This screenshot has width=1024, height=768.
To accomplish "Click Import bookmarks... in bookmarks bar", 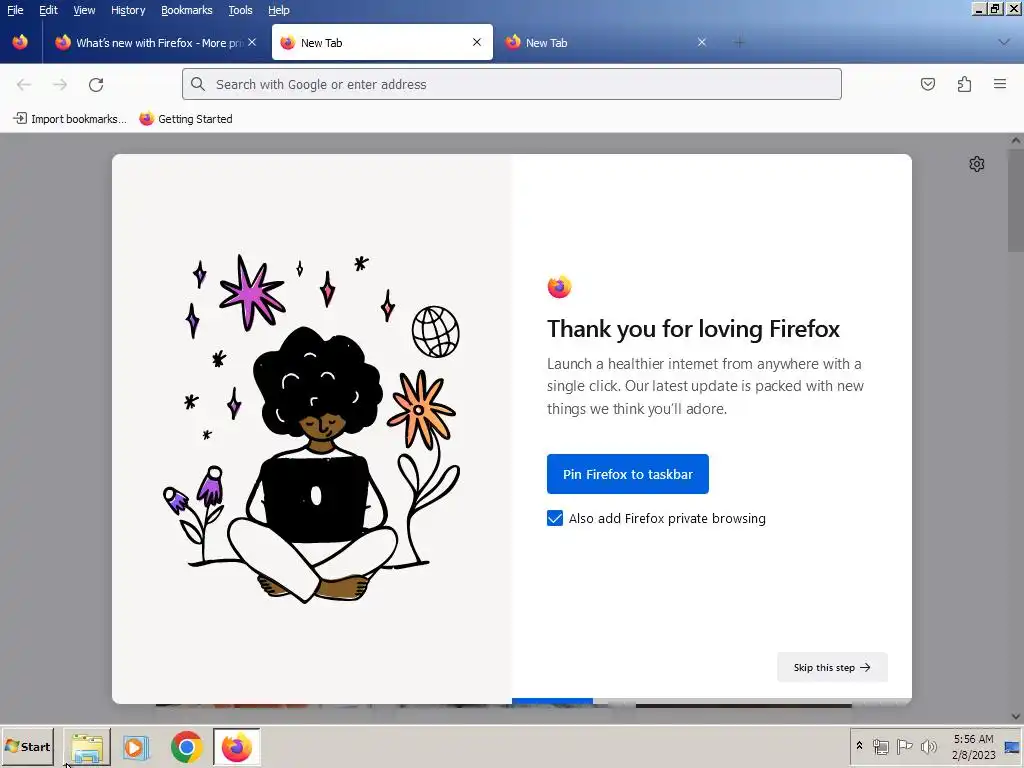I will (70, 119).
